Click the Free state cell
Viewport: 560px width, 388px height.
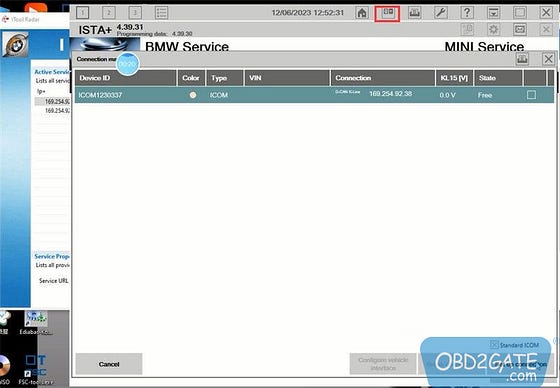tap(485, 95)
